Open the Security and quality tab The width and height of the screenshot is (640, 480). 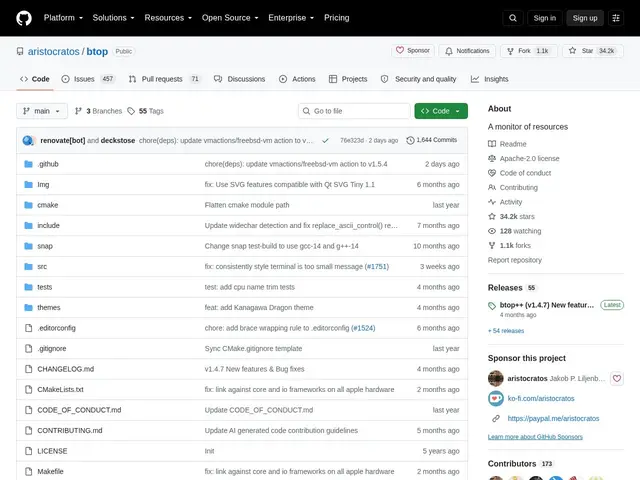coord(418,79)
